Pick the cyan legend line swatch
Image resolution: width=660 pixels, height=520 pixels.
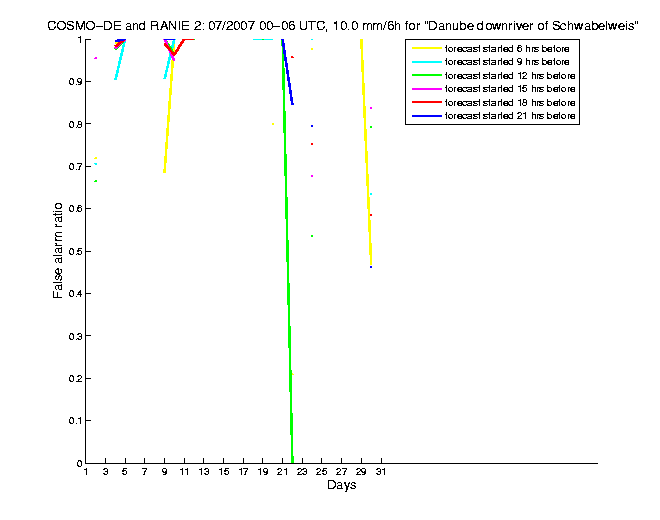tap(427, 62)
